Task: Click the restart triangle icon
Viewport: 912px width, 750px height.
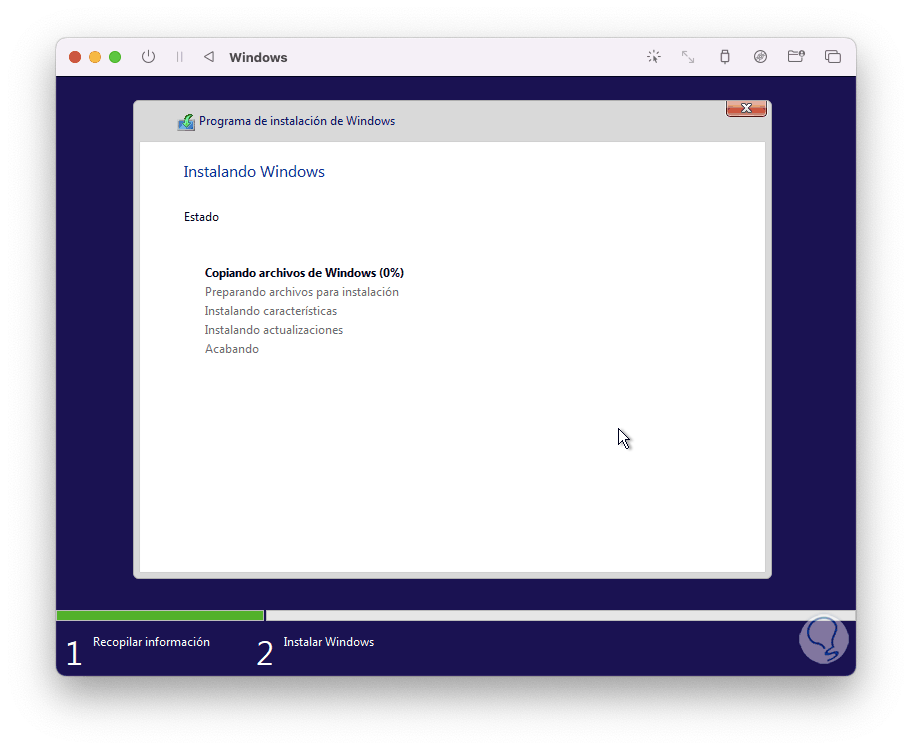Action: tap(209, 56)
